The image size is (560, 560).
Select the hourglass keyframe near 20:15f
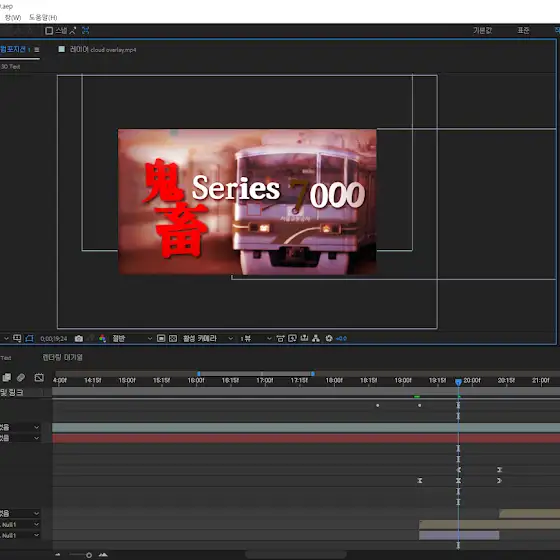[x=499, y=470]
